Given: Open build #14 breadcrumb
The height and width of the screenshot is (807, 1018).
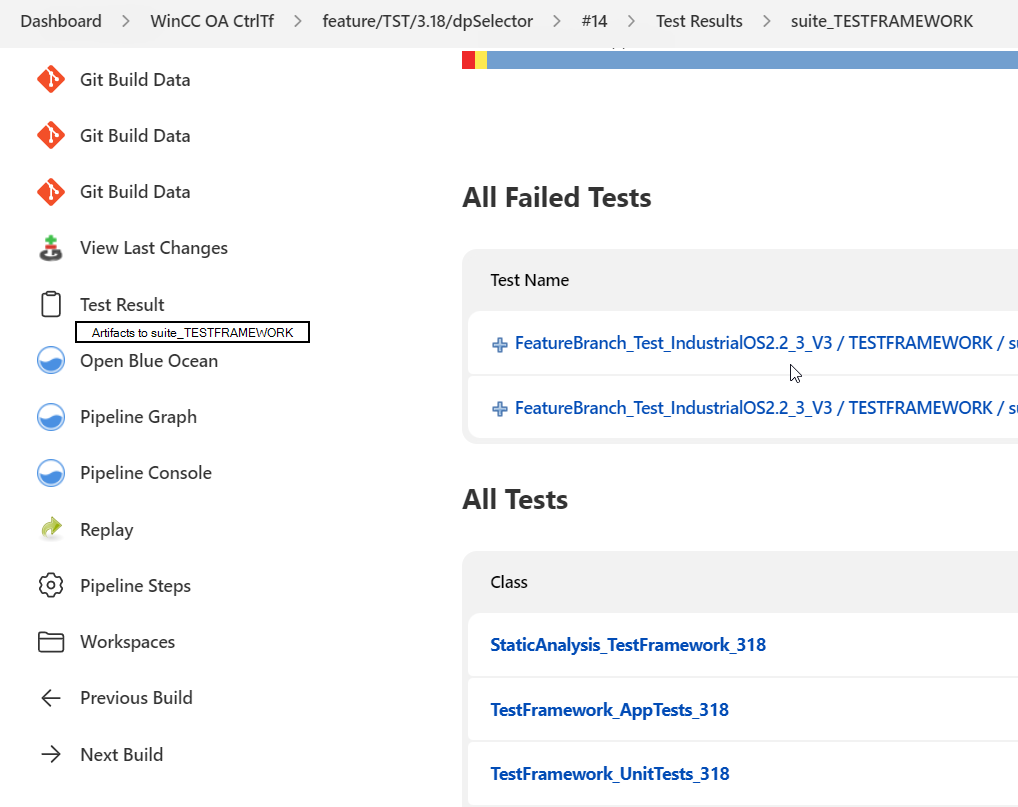Looking at the screenshot, I should 595,21.
